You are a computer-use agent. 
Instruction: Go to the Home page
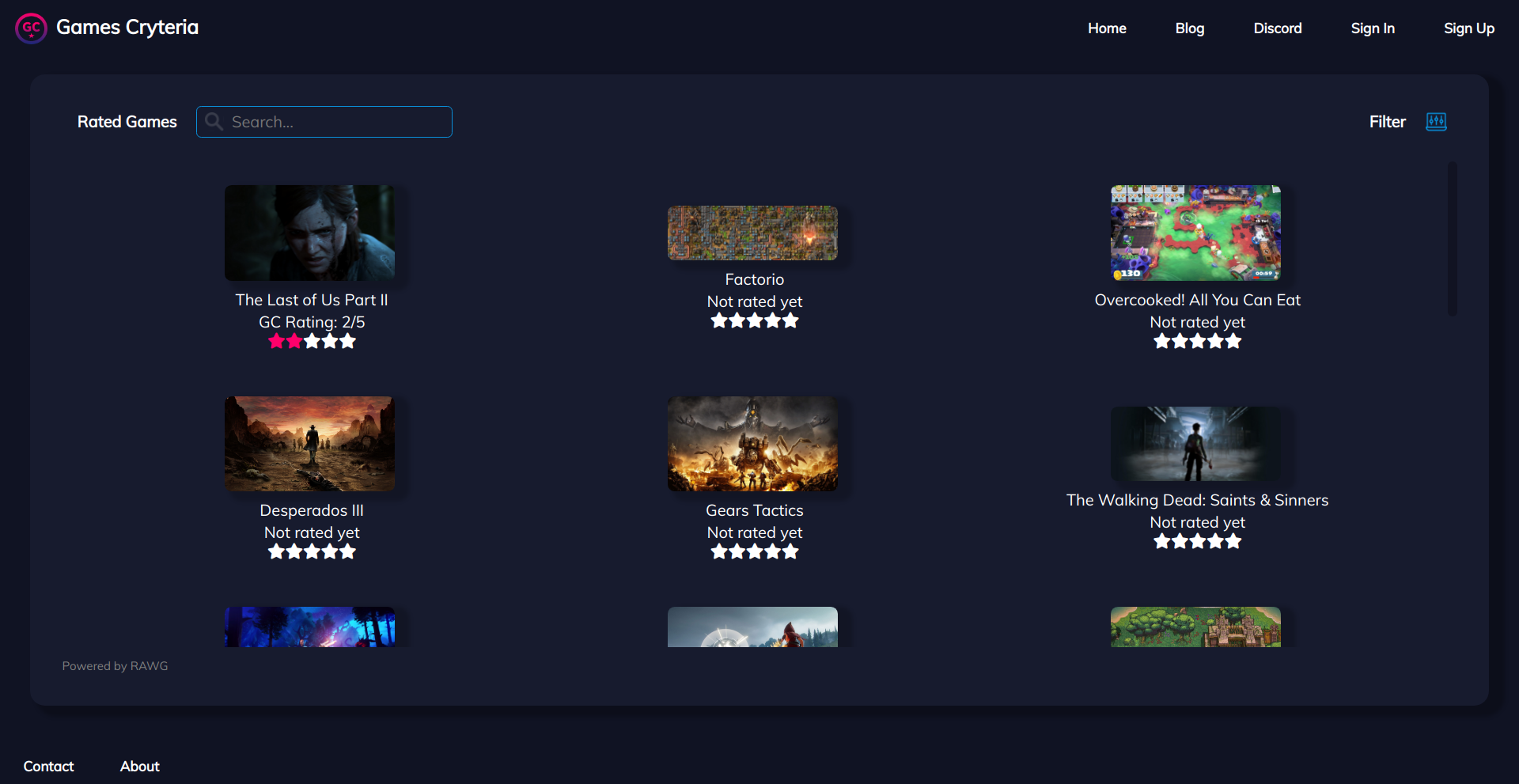[1107, 28]
